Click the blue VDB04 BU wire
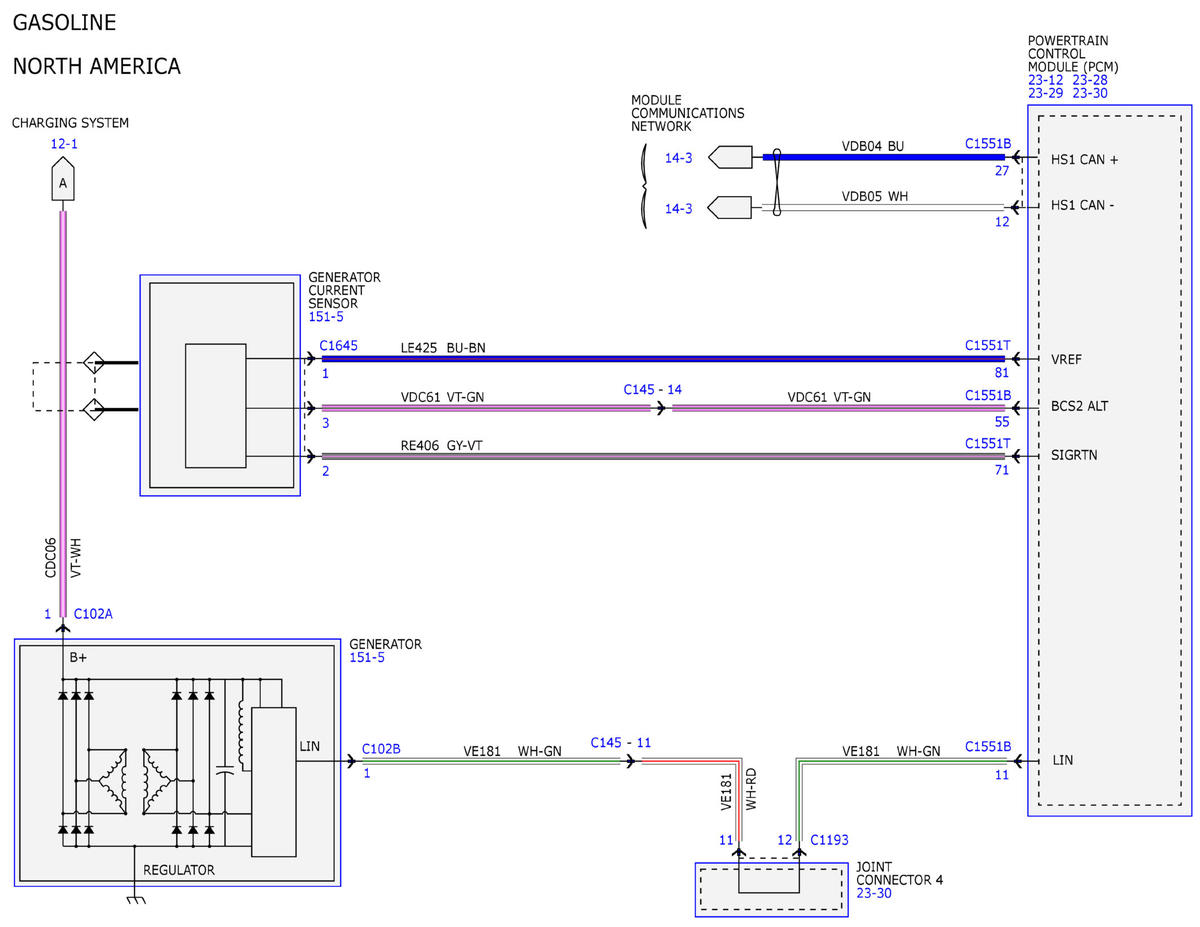 coord(884,157)
